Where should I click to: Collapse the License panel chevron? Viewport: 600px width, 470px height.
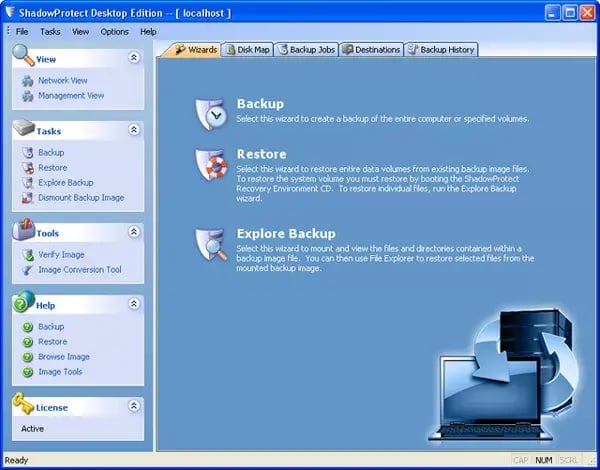[133, 406]
